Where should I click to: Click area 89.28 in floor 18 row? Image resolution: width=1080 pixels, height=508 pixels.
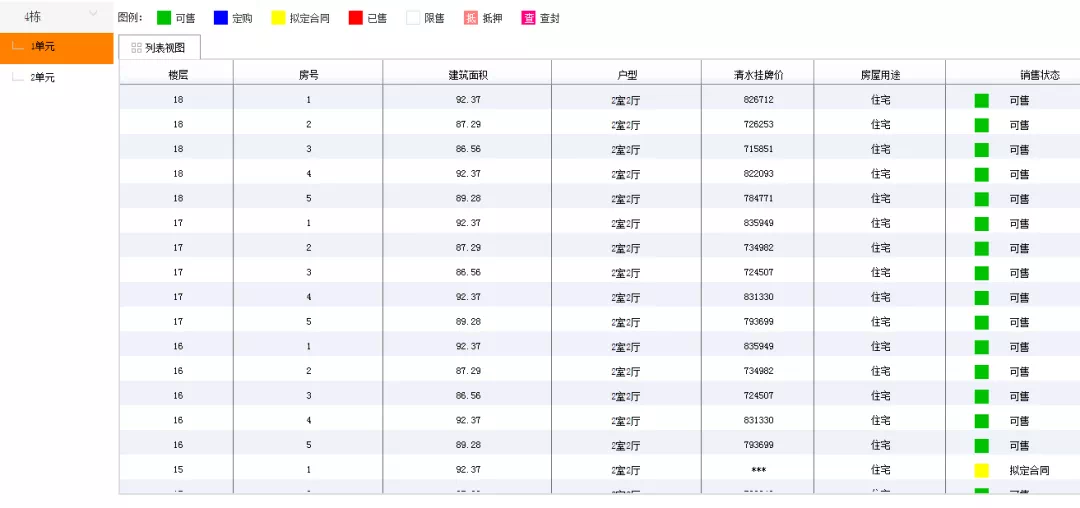tap(468, 198)
